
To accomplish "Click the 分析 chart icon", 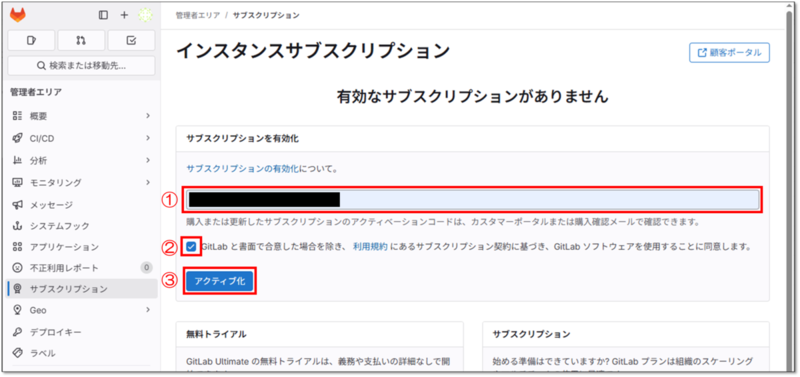I will [x=17, y=160].
